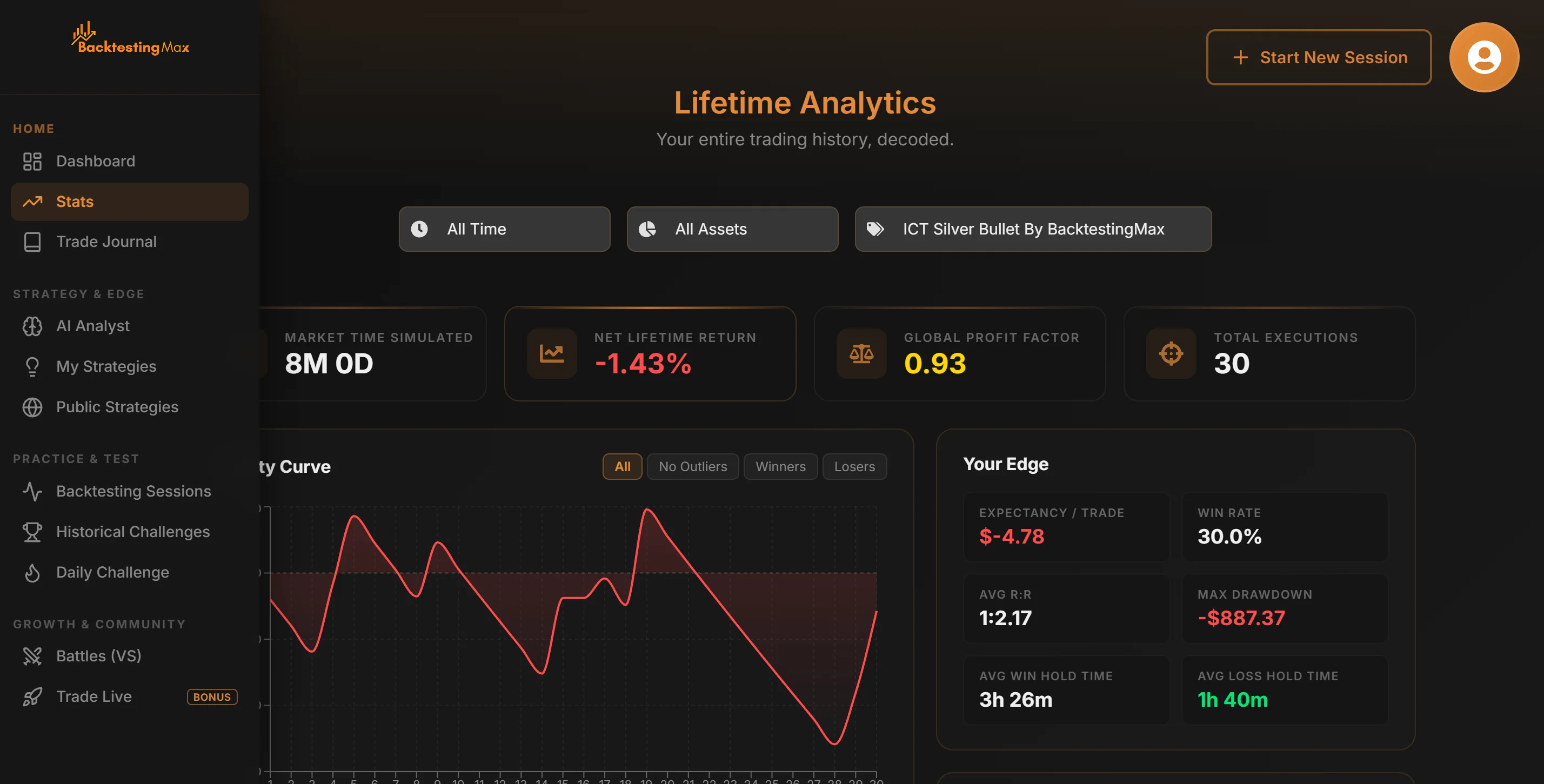Open Historical Challenges link
The width and height of the screenshot is (1544, 784).
click(130, 532)
